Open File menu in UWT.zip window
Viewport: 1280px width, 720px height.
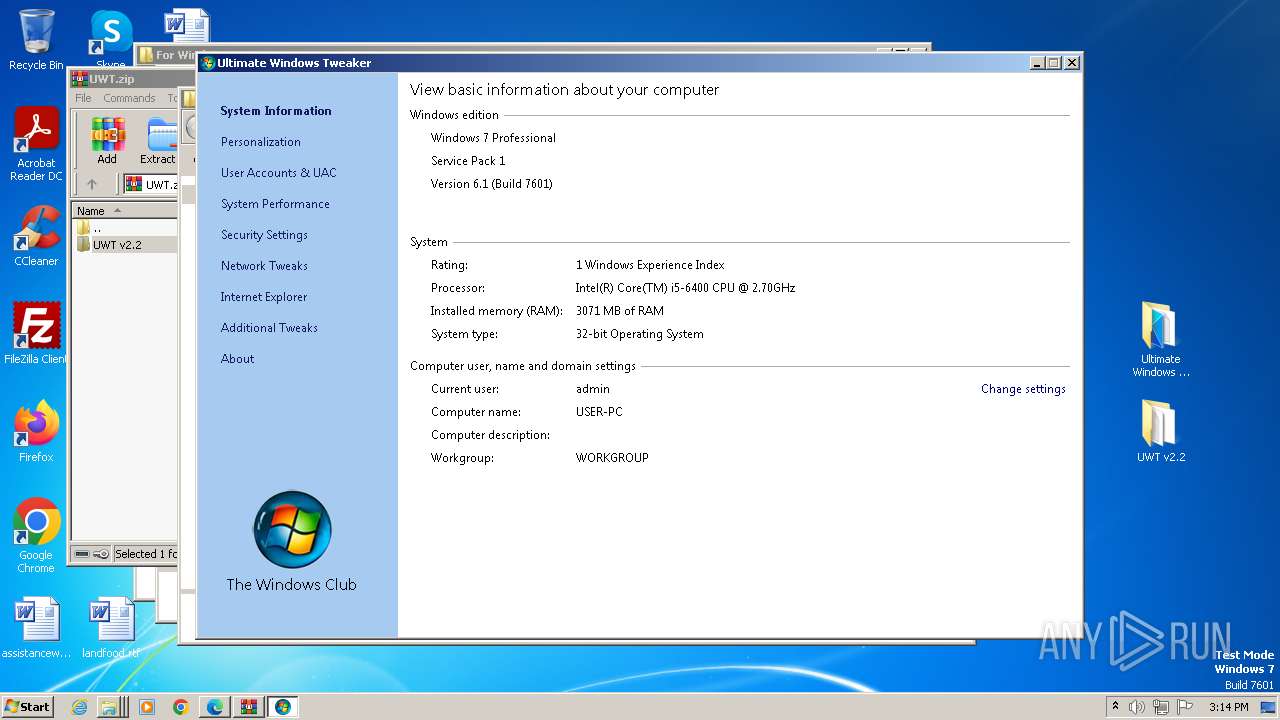click(83, 98)
